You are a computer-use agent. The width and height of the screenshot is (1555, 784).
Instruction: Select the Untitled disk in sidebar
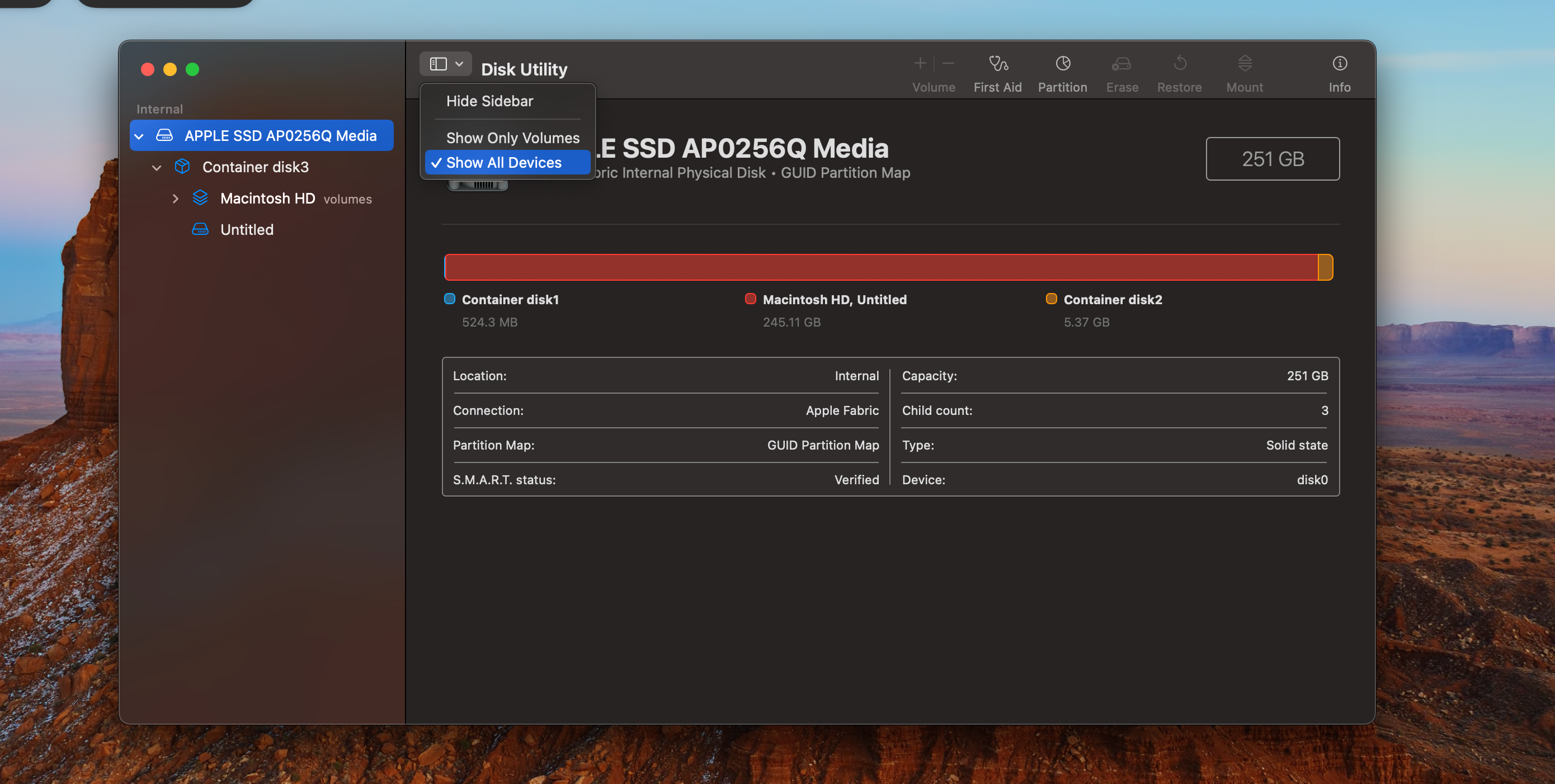tap(247, 229)
